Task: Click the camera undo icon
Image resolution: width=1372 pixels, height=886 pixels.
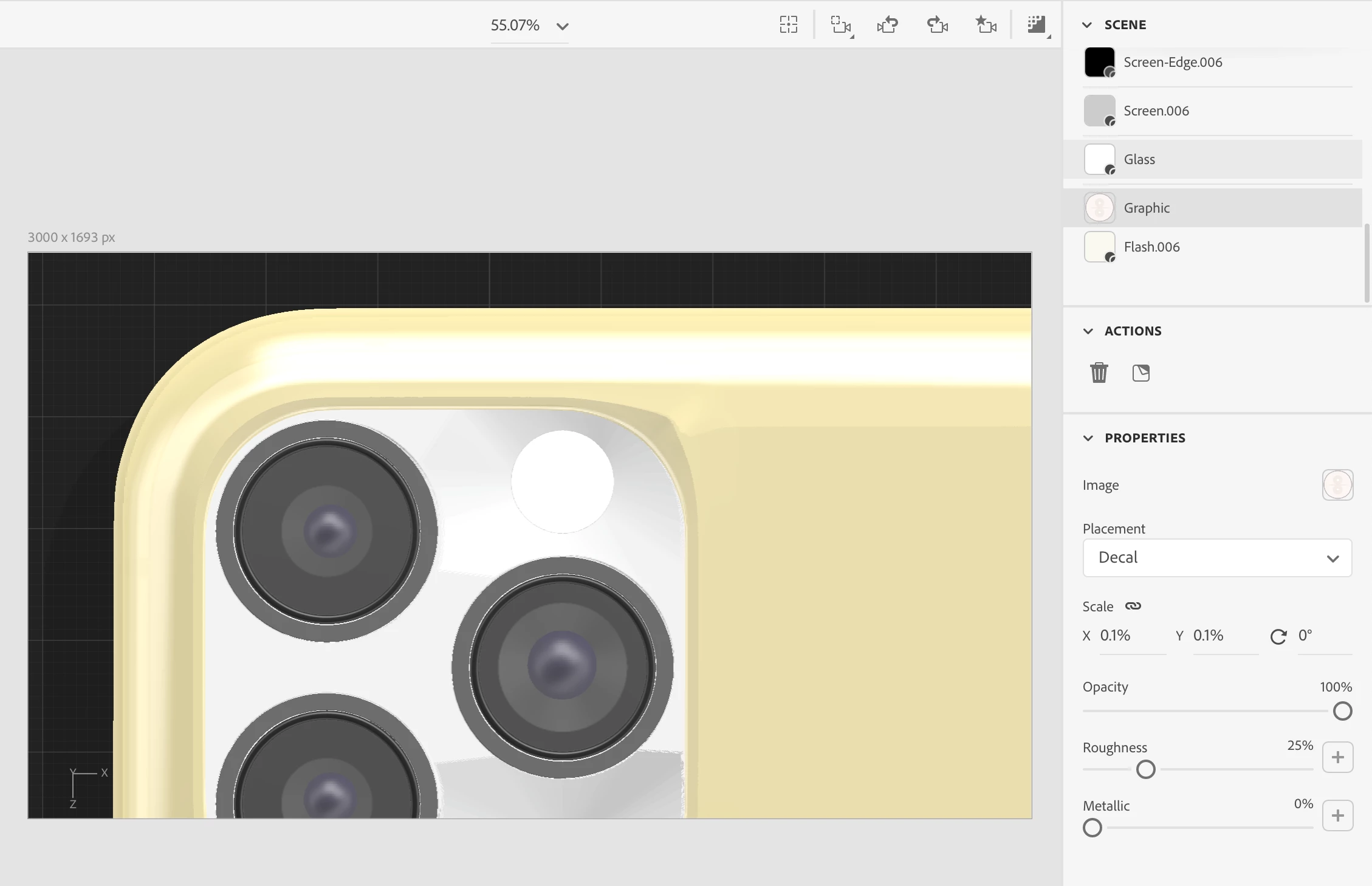Action: pyautogui.click(x=888, y=25)
